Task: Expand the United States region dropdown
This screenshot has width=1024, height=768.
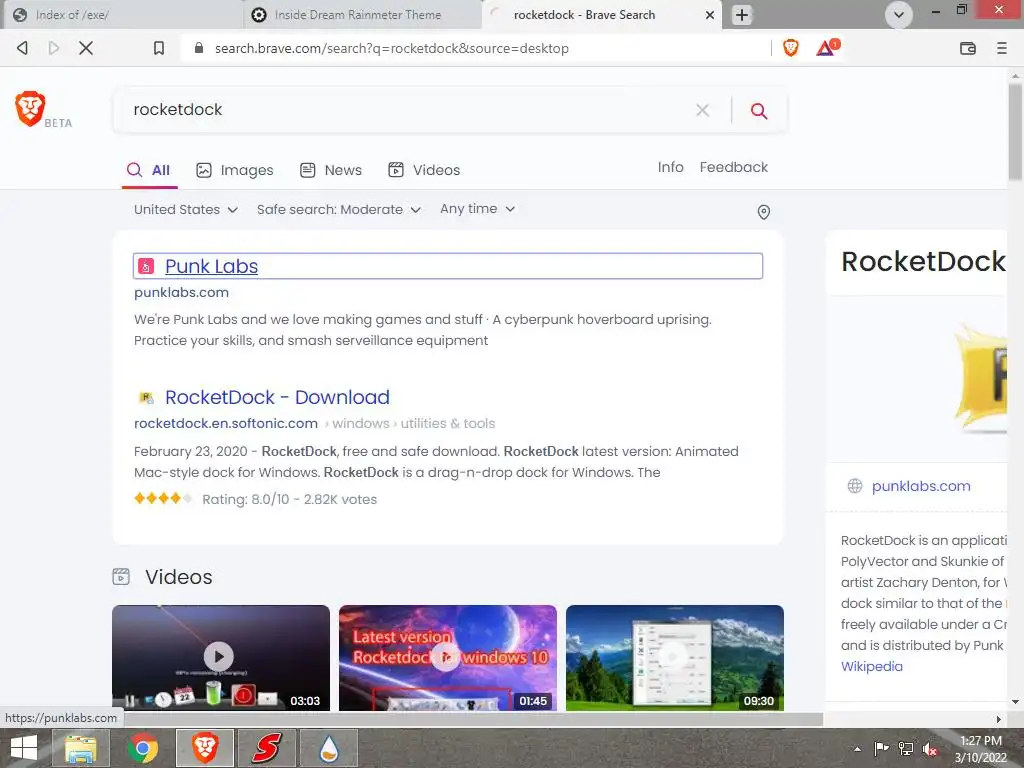Action: click(x=186, y=210)
